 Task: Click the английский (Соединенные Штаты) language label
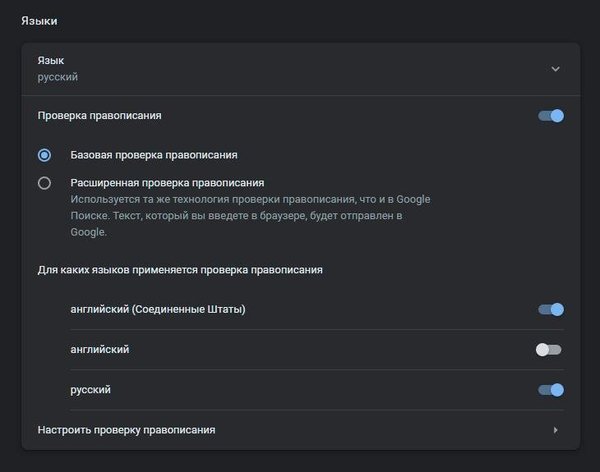click(x=158, y=310)
